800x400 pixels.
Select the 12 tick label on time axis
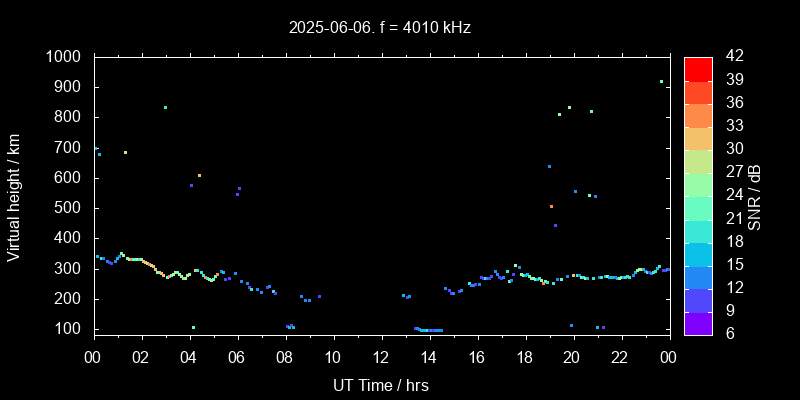[x=381, y=358]
